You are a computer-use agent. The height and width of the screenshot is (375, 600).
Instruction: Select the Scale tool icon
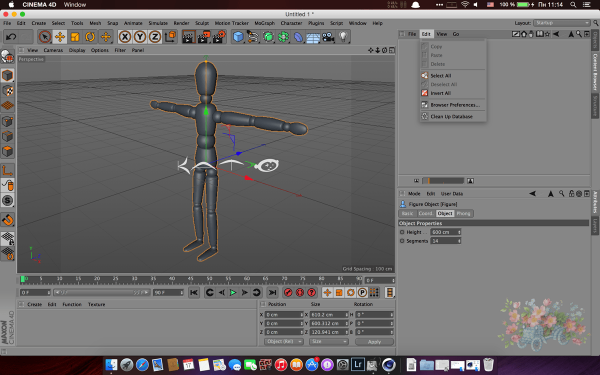75,37
